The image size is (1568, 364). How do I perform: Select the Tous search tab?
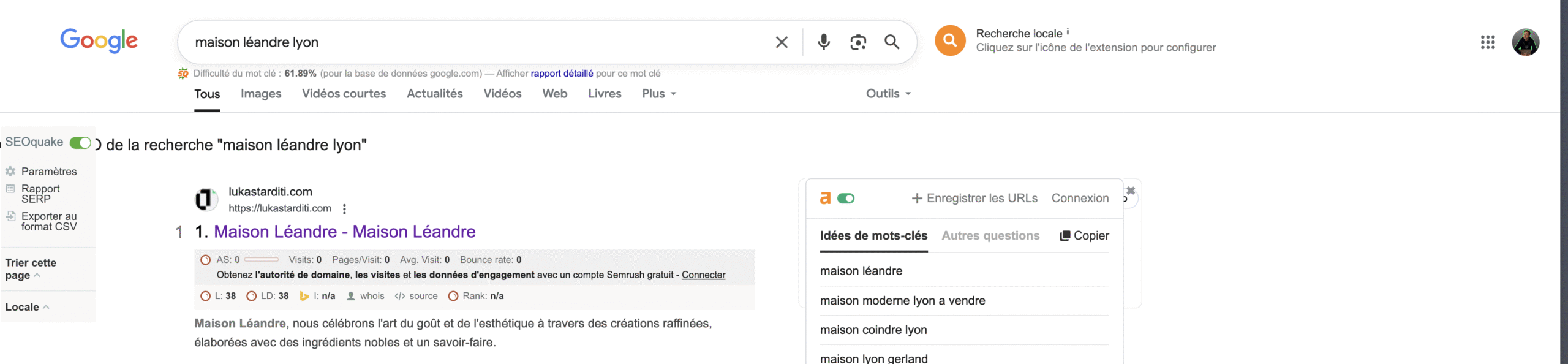[x=207, y=94]
